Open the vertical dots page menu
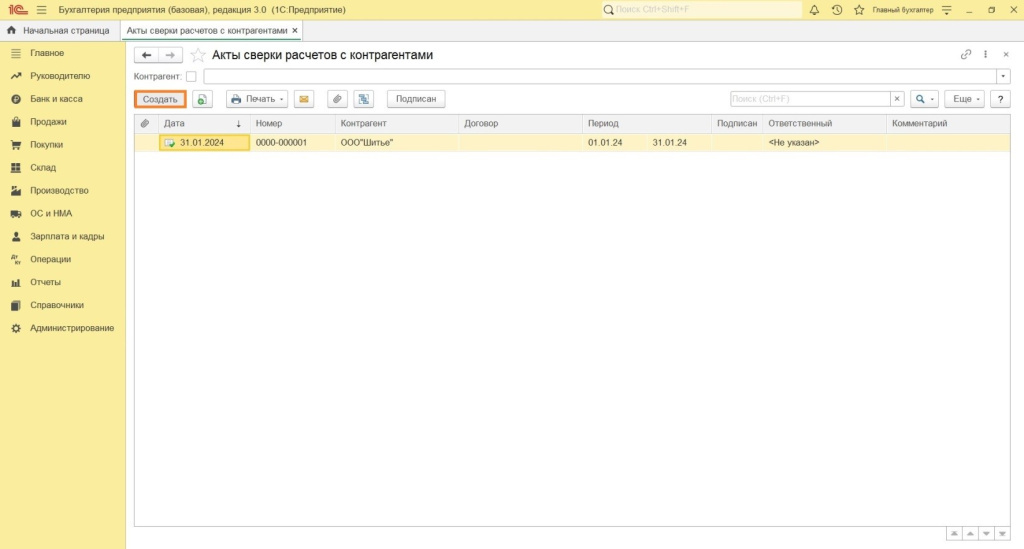 [985, 55]
